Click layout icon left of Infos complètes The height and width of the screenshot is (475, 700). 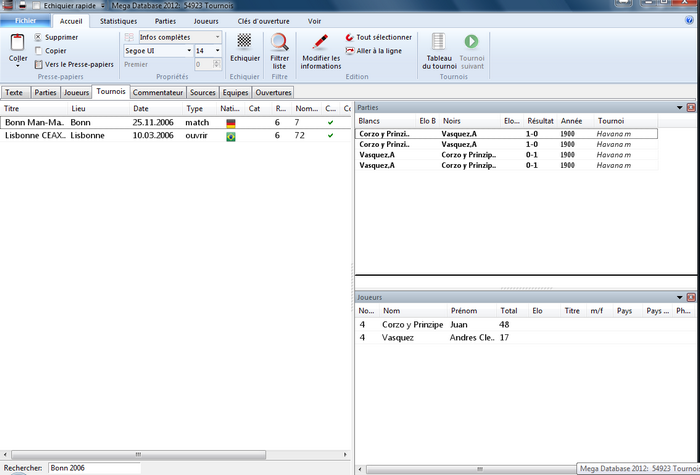click(129, 38)
